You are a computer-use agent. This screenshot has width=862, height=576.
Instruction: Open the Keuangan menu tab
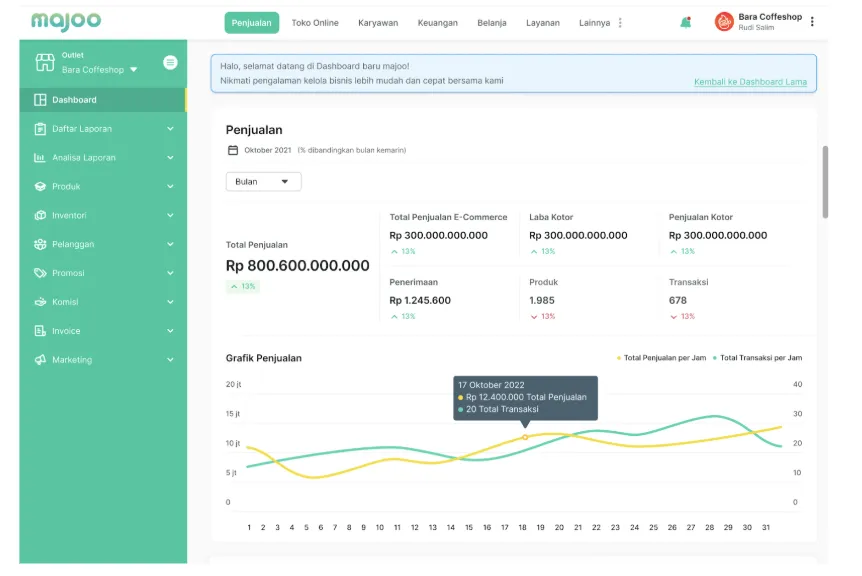point(438,23)
